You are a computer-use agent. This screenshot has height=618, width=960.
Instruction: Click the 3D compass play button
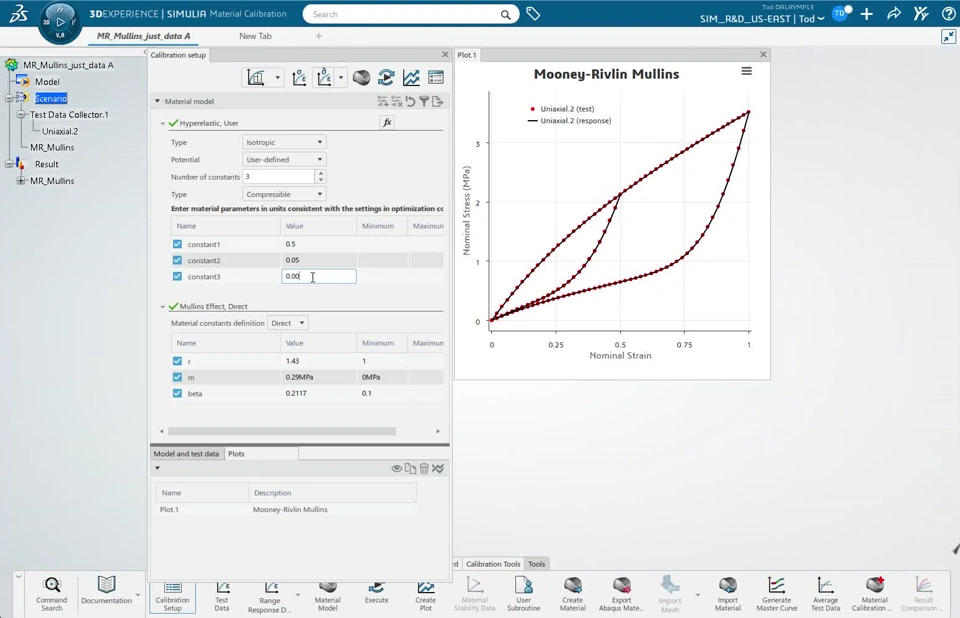(x=60, y=22)
